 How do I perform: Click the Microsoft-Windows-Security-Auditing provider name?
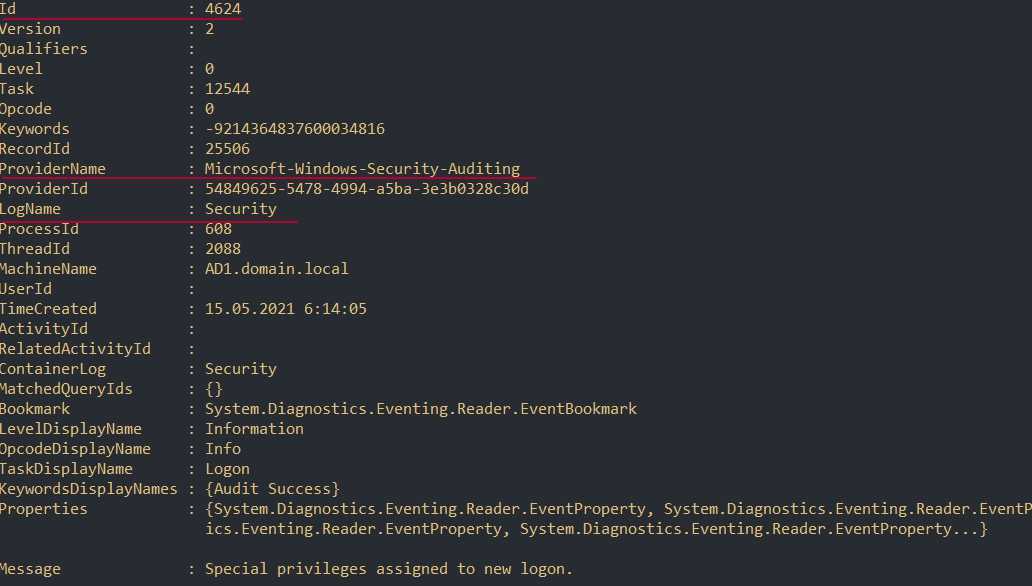click(362, 169)
